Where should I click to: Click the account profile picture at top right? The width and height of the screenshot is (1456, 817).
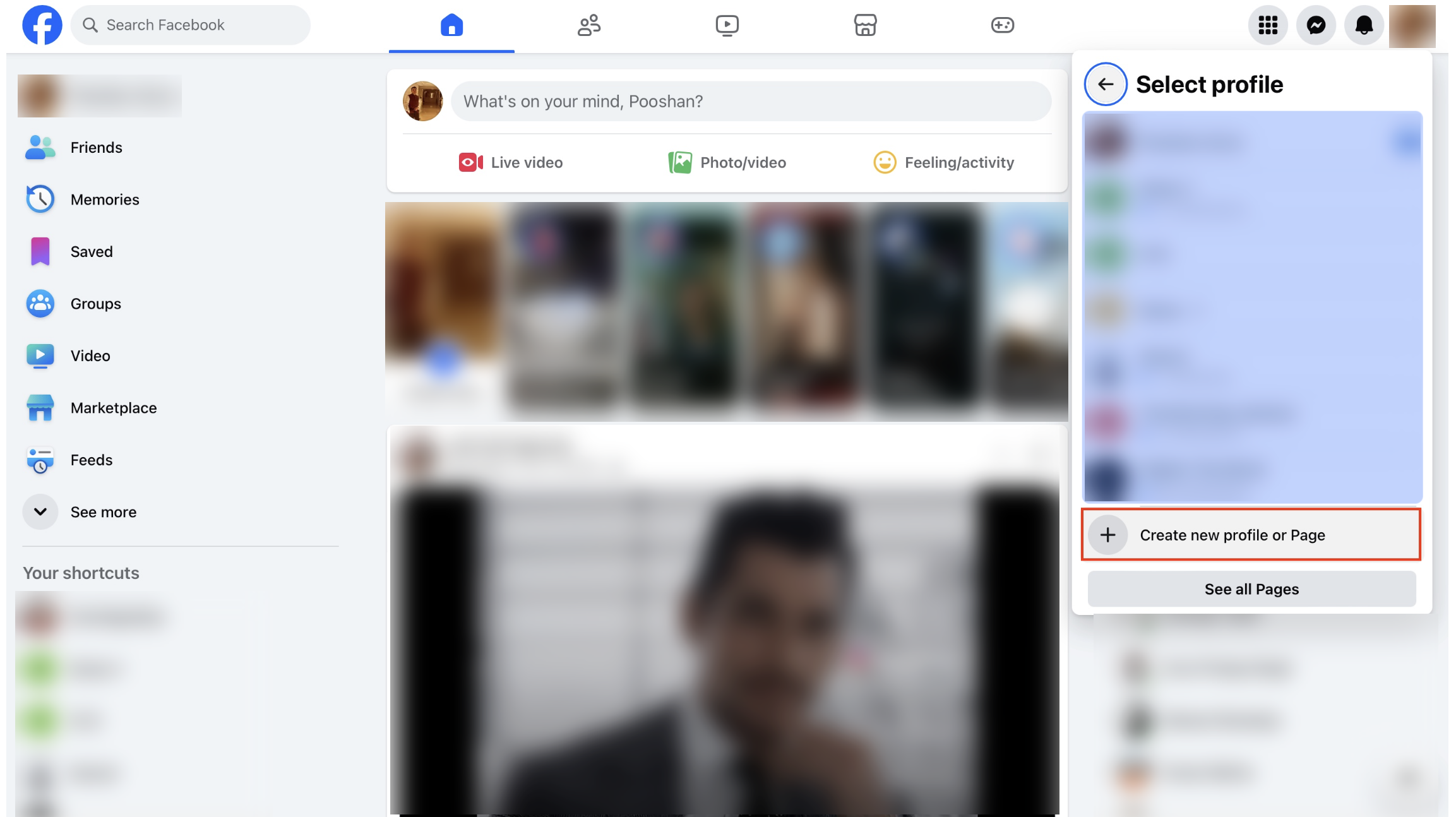coord(1412,26)
